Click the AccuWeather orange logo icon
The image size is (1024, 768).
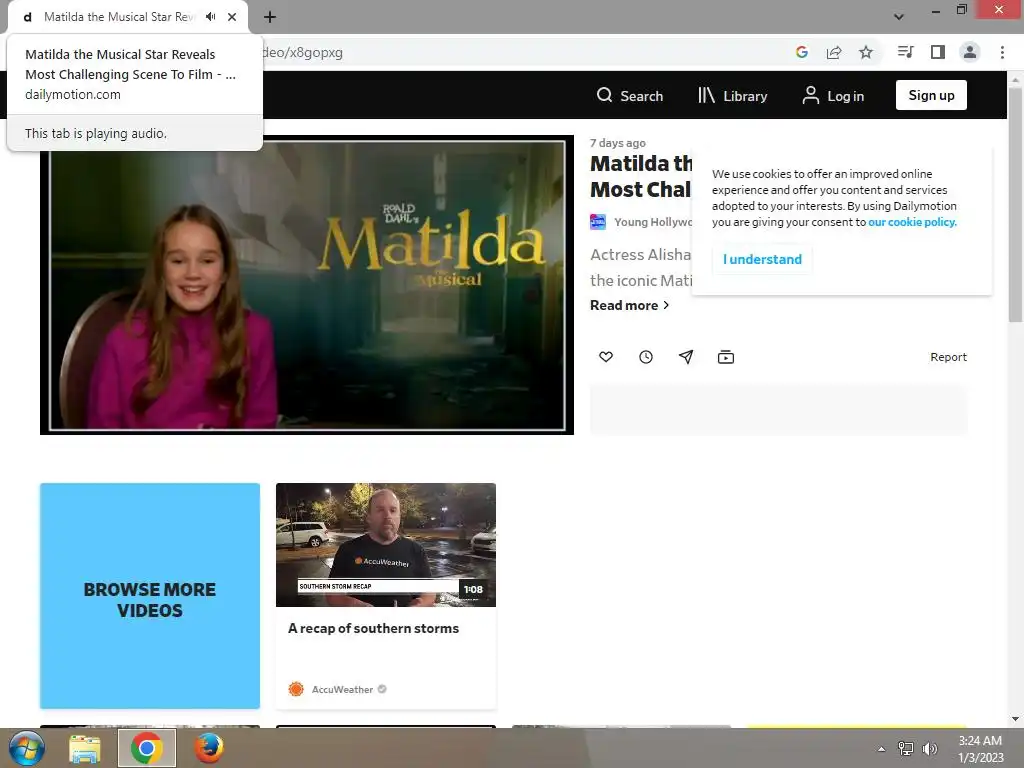point(296,689)
